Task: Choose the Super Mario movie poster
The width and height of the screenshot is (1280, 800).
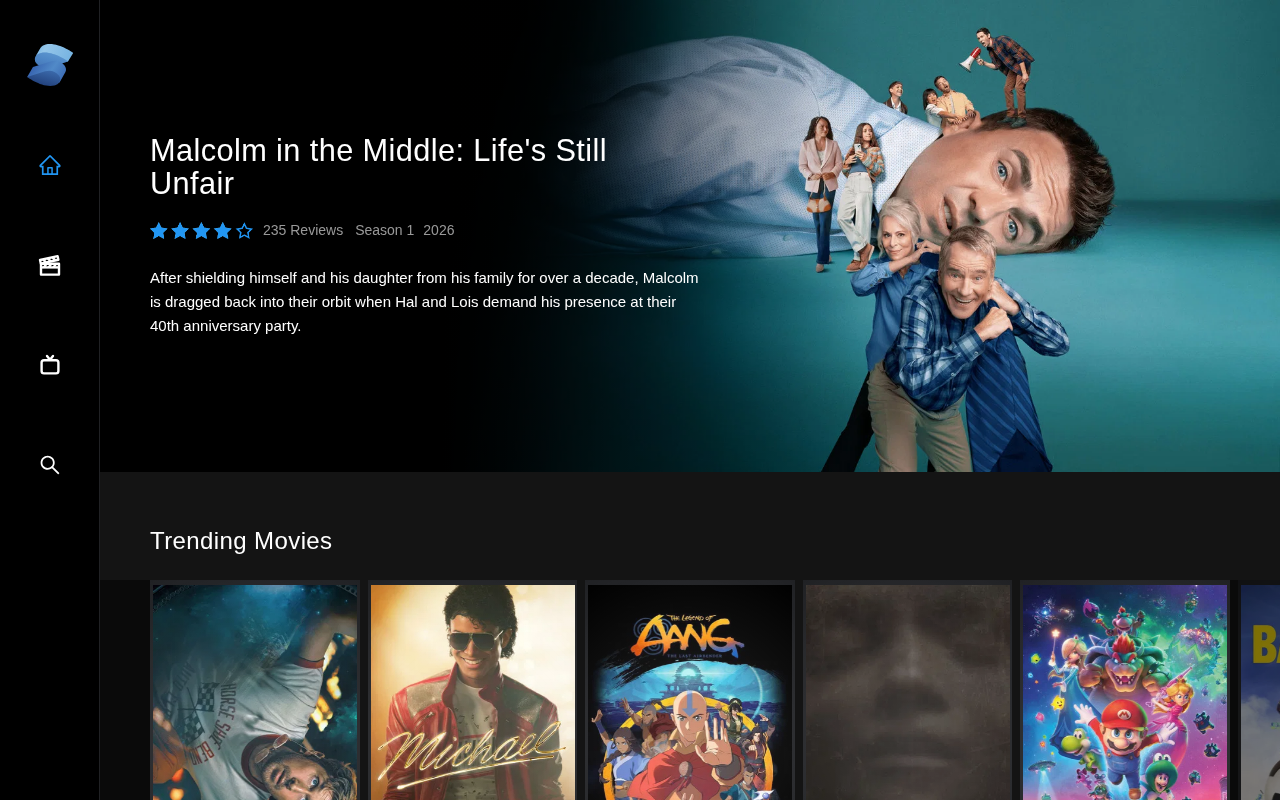Action: point(1125,692)
